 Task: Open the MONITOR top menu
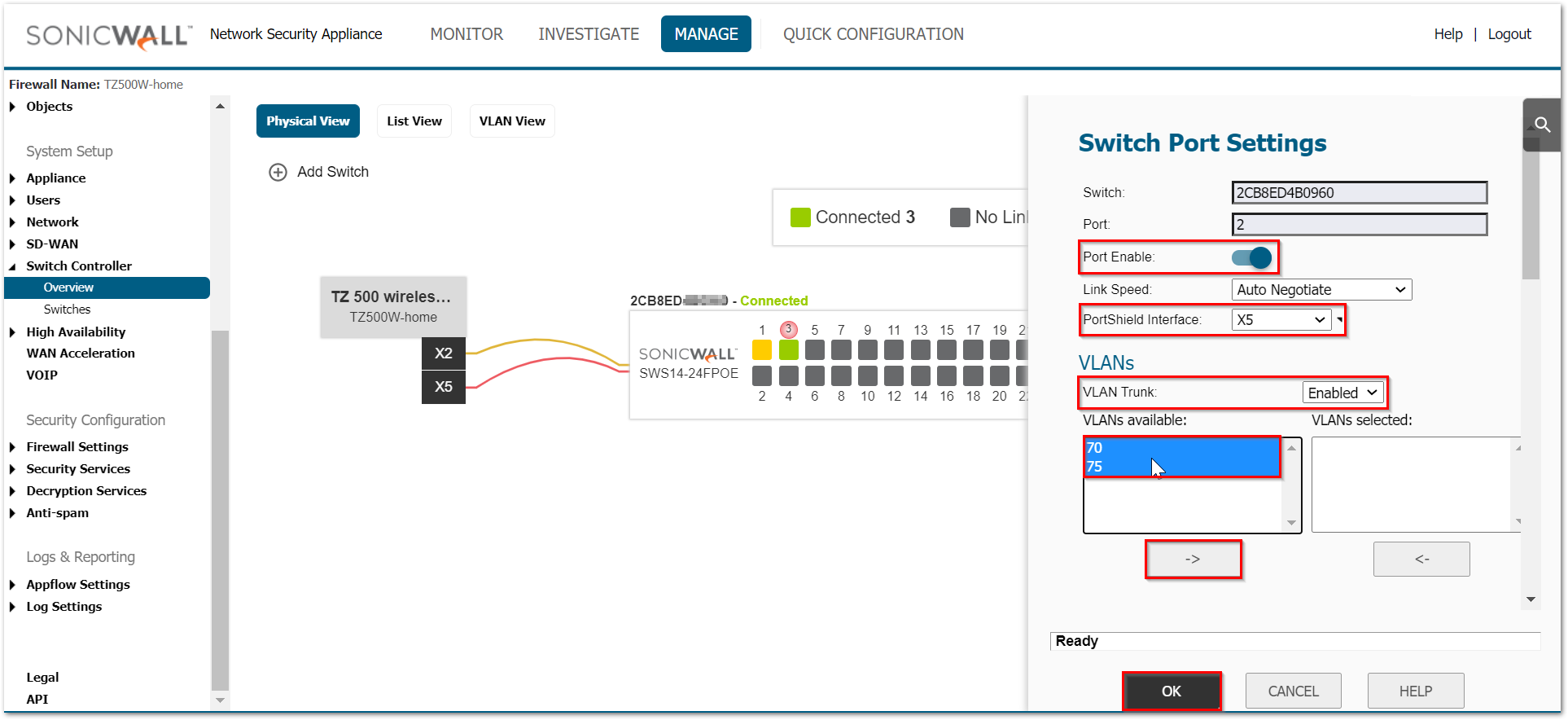[x=466, y=34]
